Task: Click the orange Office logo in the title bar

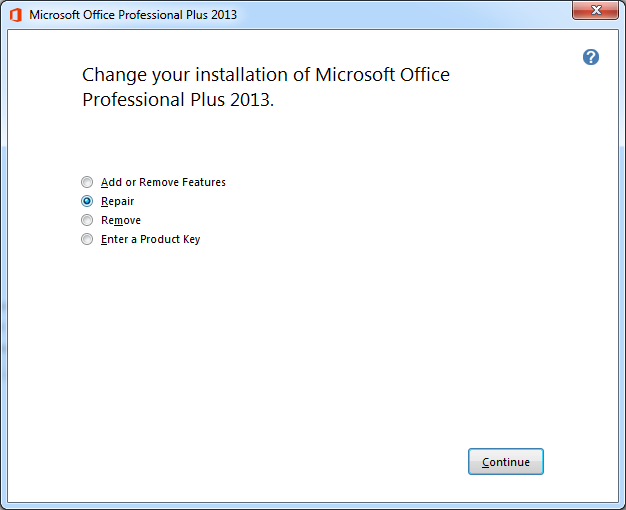Action: (16, 15)
